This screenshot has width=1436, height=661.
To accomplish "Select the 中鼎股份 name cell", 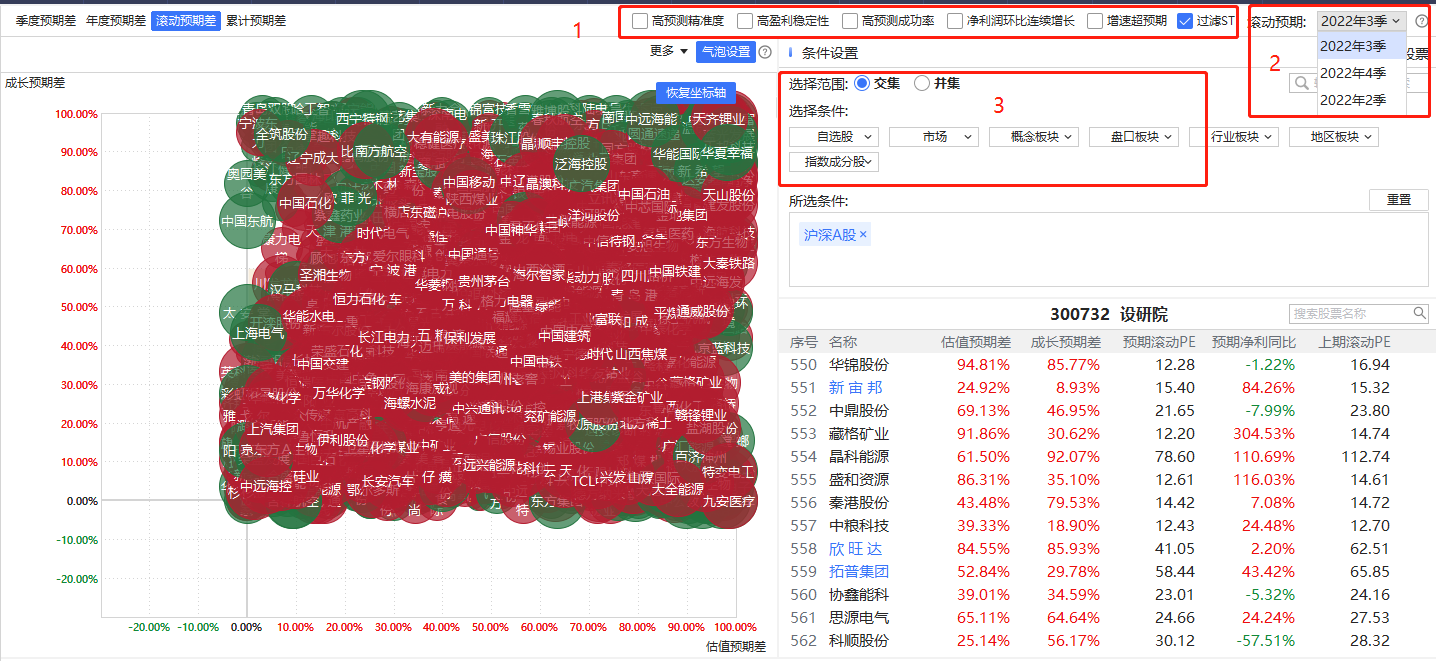I will tap(859, 411).
